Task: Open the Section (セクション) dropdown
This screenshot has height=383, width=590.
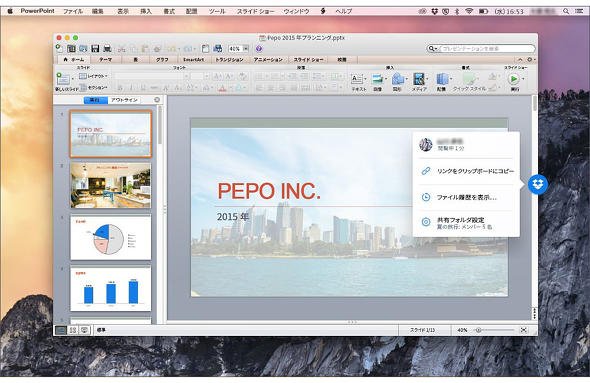Action: point(93,87)
